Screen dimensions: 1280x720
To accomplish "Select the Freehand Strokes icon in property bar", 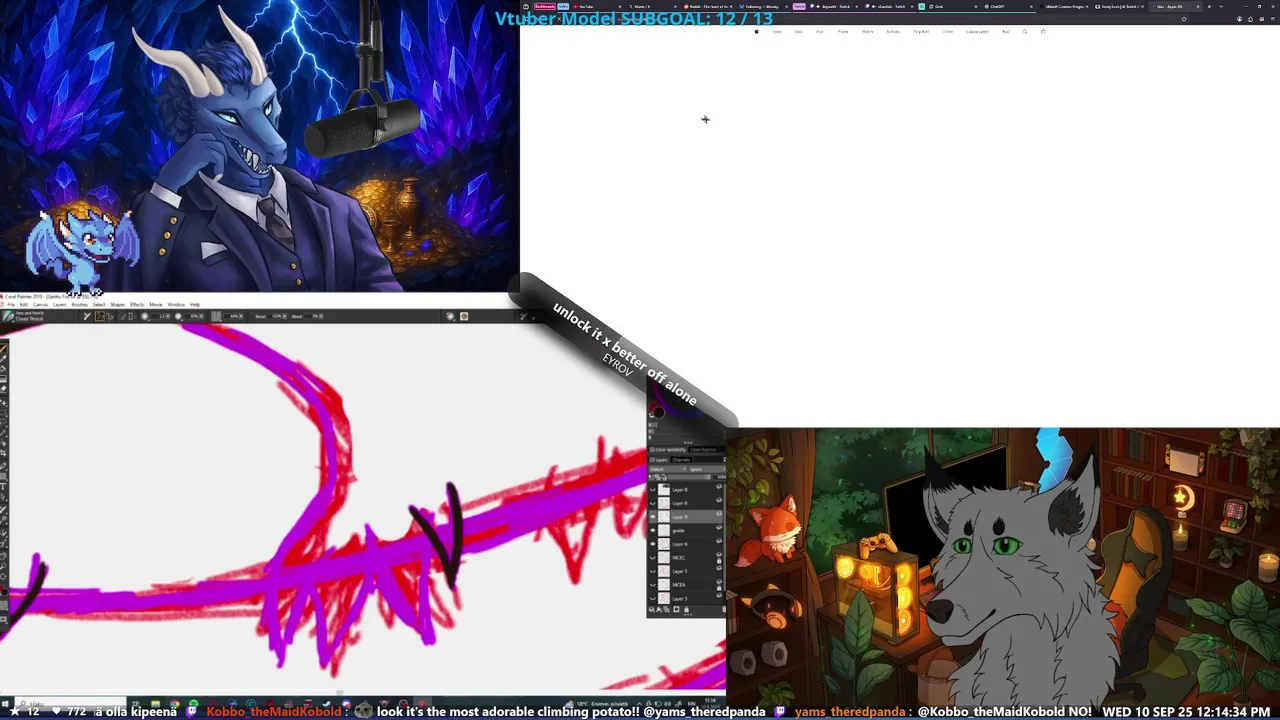I will click(100, 316).
